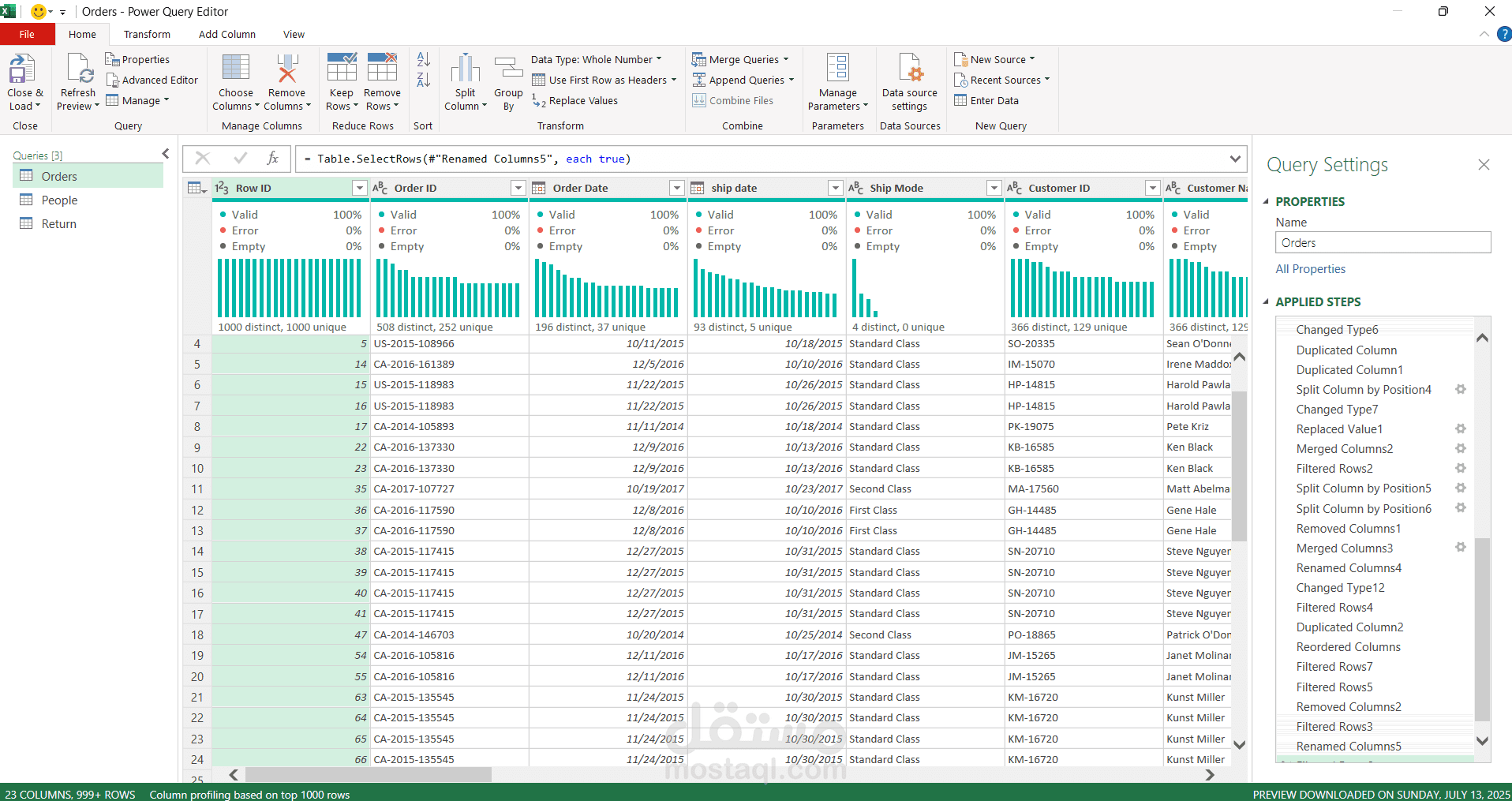Open the Order ID column filter dropdown
The image size is (1512, 801).
518,188
